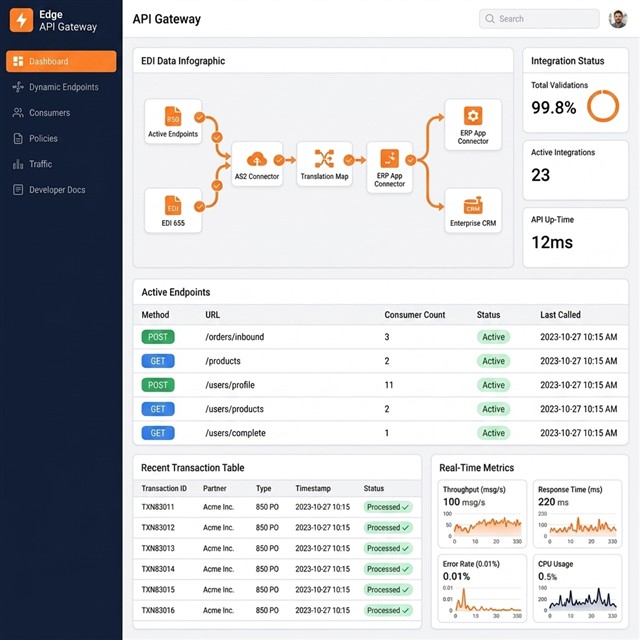This screenshot has width=640, height=640.
Task: Open the /products URL
Action: [x=223, y=361]
